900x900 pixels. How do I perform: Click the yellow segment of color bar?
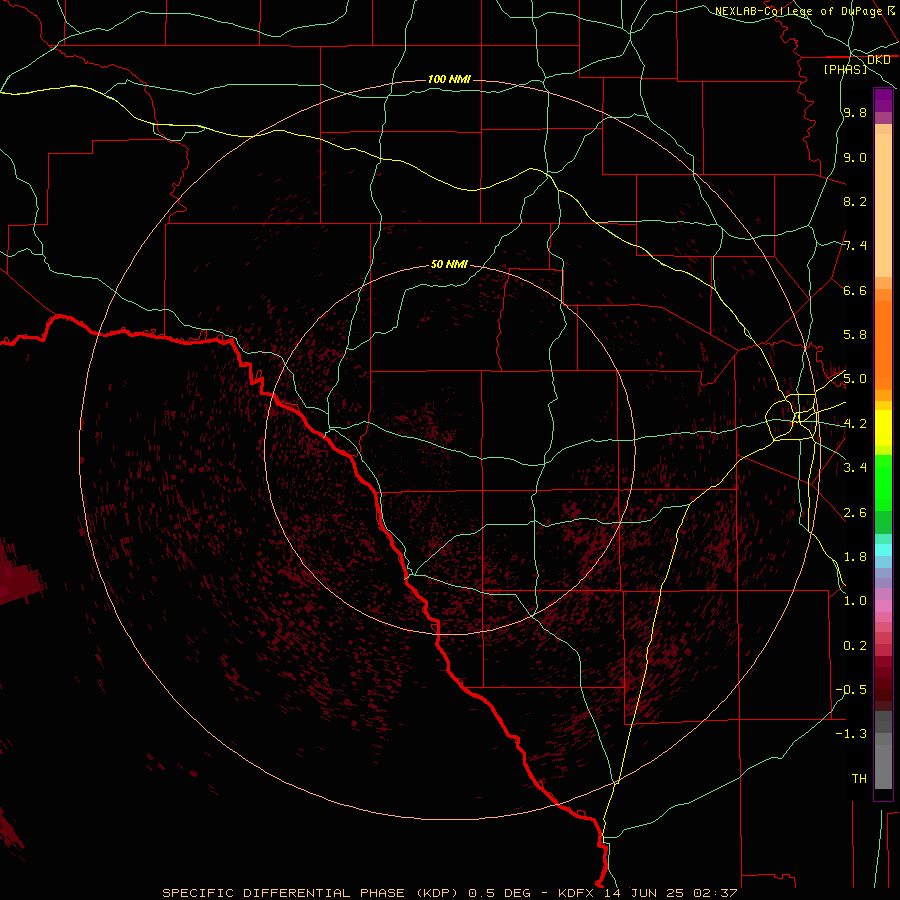(883, 428)
